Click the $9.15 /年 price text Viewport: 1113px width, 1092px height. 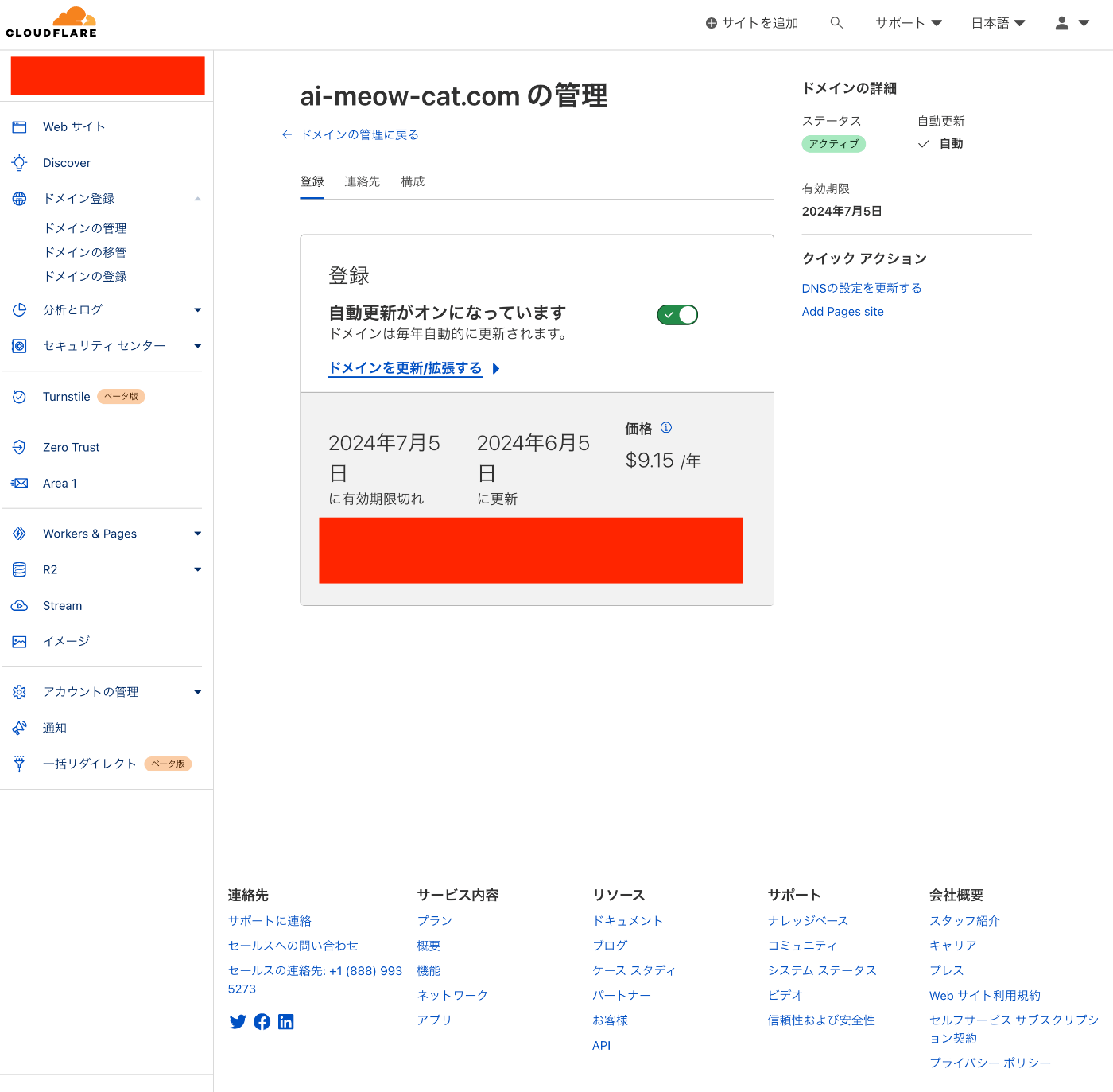663,461
